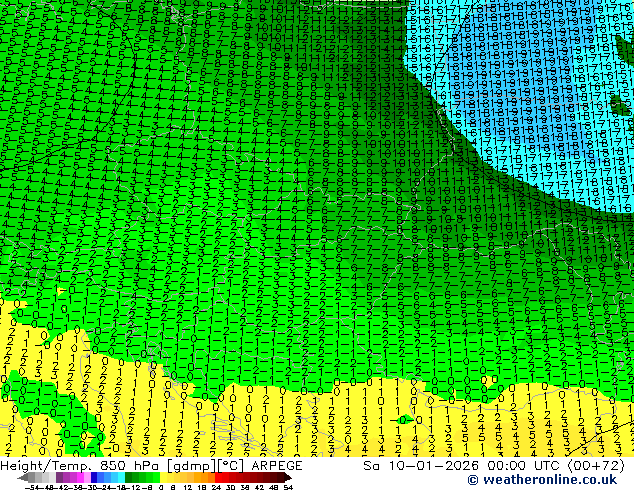Click the orange 18 degree legend swatch
The image size is (634, 490).
tap(205, 477)
